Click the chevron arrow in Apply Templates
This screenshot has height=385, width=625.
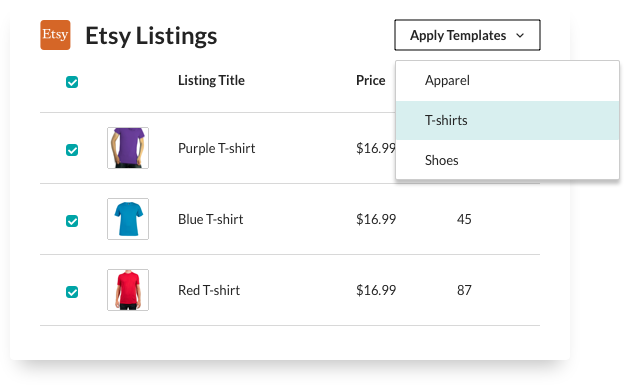pyautogui.click(x=520, y=35)
